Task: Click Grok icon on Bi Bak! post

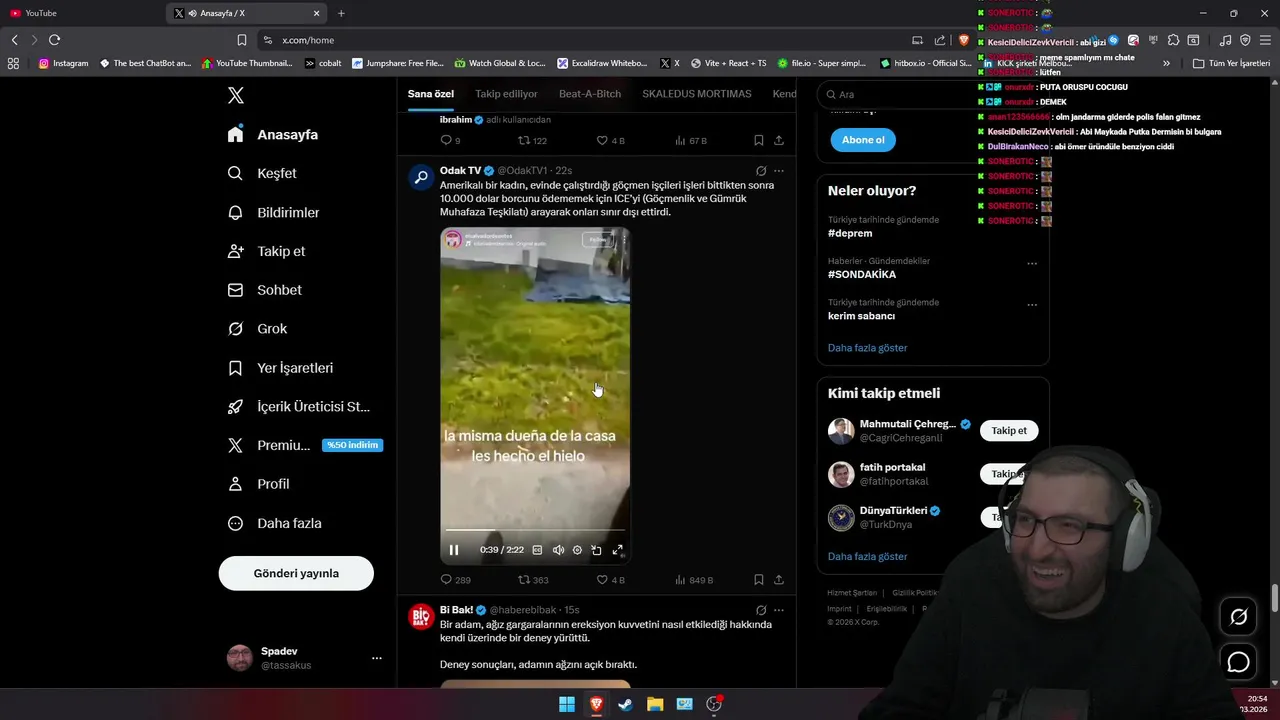Action: (x=761, y=610)
